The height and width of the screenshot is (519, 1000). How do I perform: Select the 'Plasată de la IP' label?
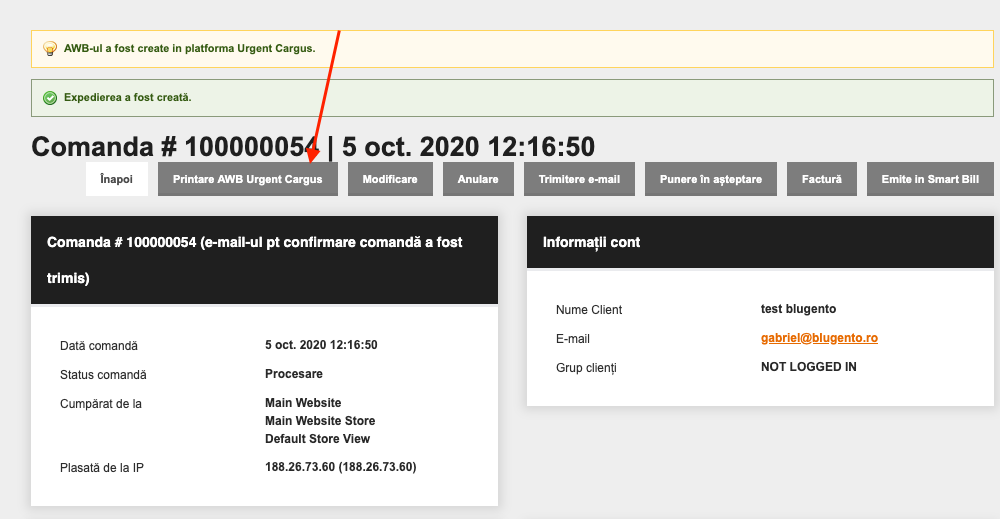[x=102, y=468]
